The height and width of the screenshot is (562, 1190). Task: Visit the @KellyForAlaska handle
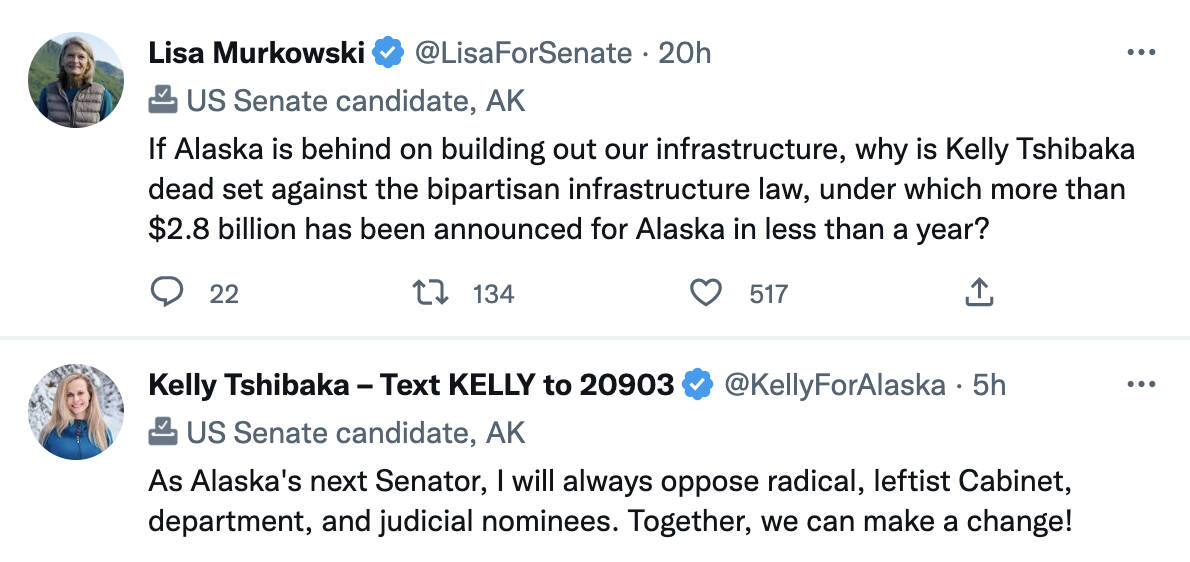click(x=834, y=385)
